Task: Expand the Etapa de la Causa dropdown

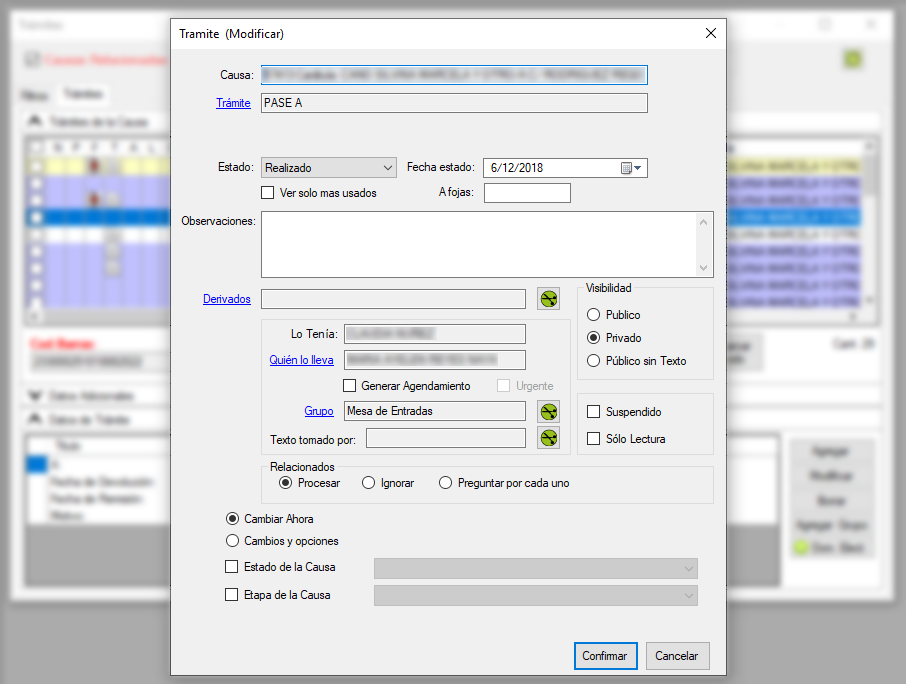Action: pos(535,595)
